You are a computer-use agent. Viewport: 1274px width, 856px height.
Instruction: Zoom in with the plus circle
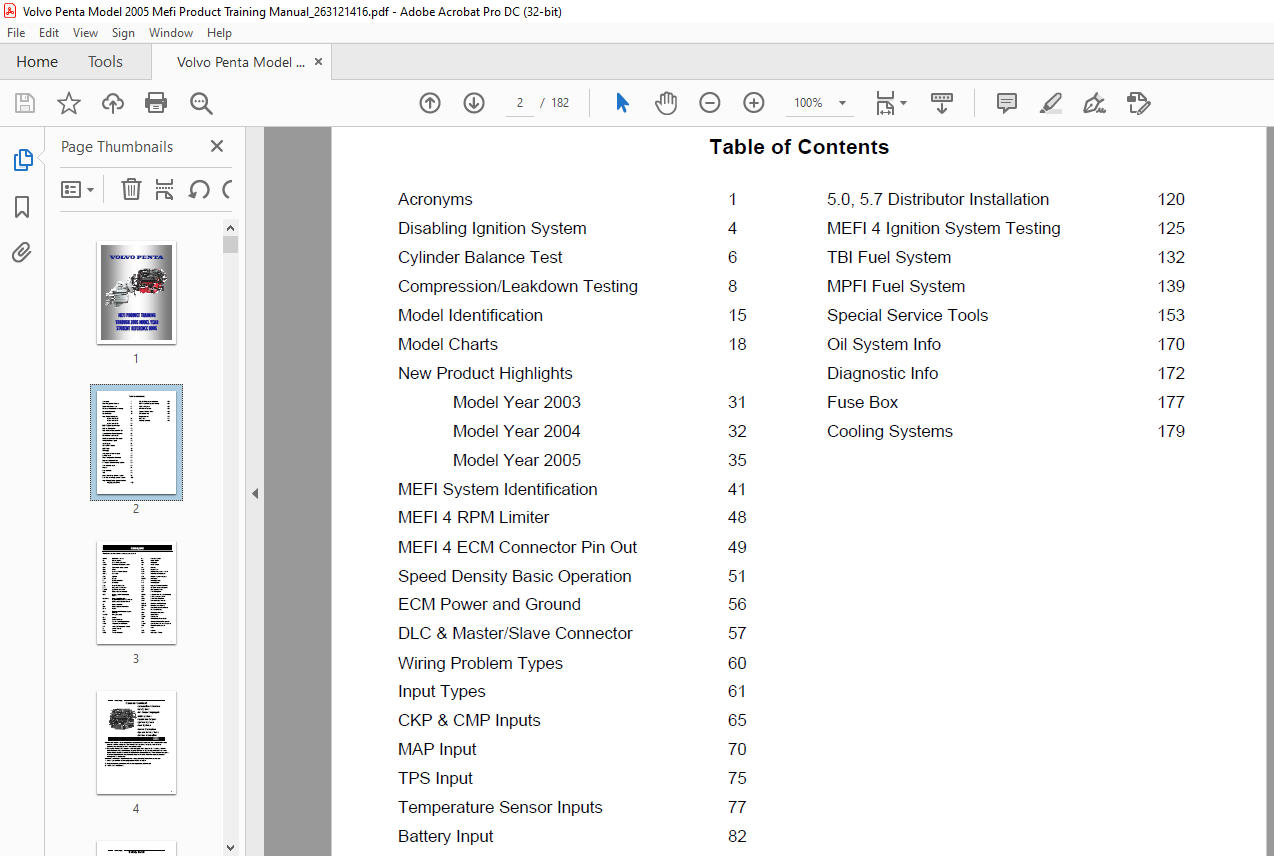754,103
